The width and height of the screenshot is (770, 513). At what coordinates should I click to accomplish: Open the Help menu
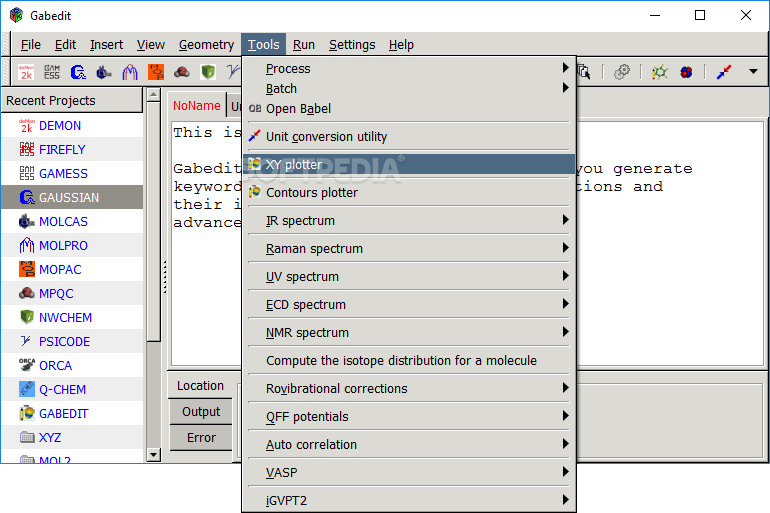click(401, 45)
